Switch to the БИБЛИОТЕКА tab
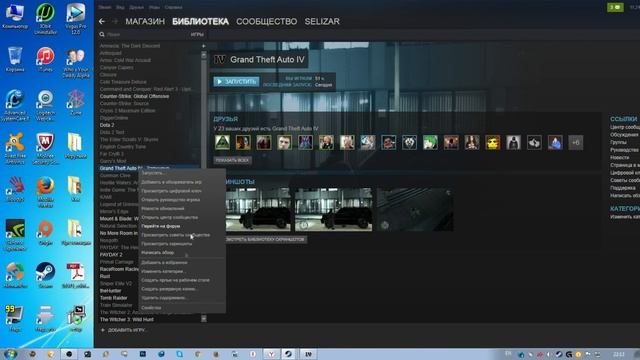 pyautogui.click(x=200, y=22)
